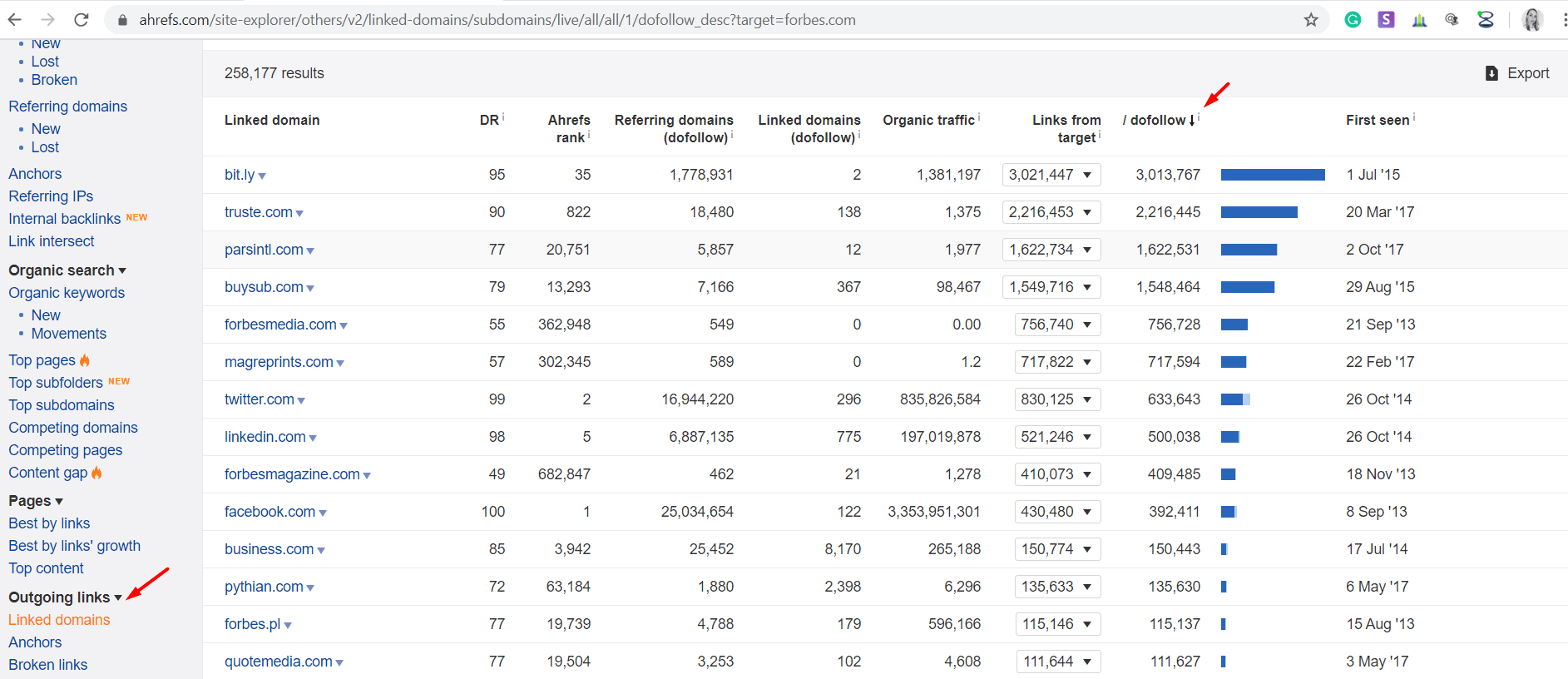Open Broken links in sidebar
The width and height of the screenshot is (1568, 679).
tap(48, 665)
